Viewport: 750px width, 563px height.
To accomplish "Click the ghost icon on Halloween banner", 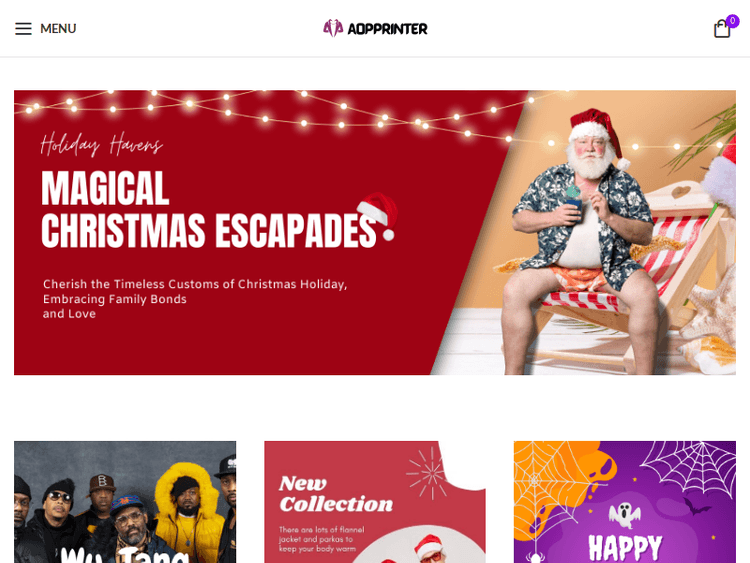I will click(624, 515).
